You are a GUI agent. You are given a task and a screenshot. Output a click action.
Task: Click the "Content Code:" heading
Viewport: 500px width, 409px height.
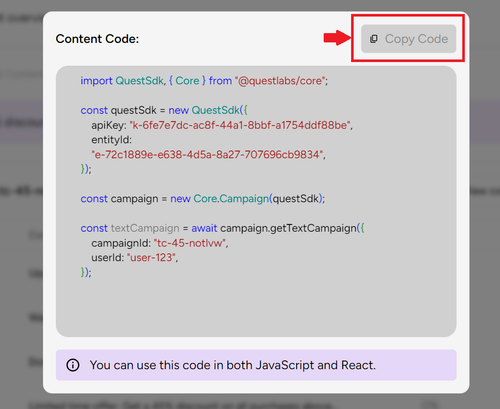(x=97, y=39)
